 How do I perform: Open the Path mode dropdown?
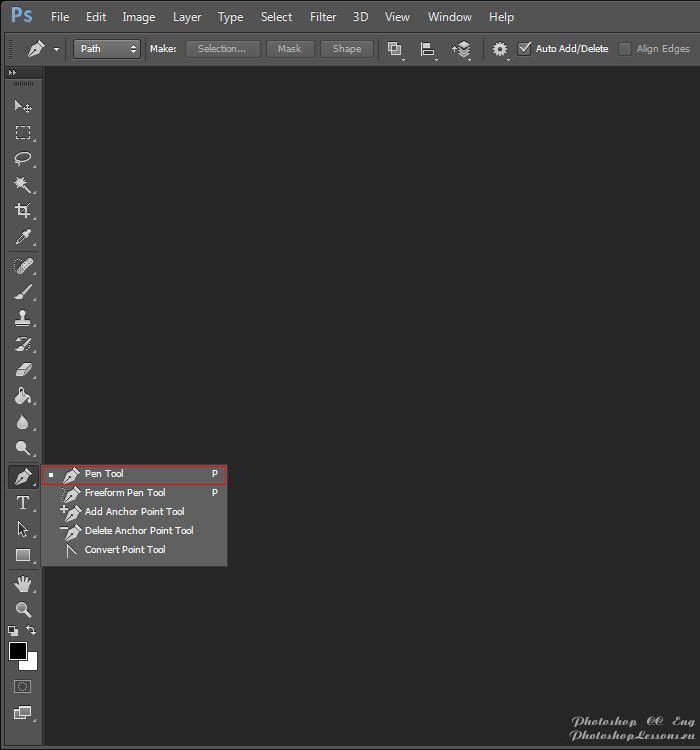(x=106, y=48)
